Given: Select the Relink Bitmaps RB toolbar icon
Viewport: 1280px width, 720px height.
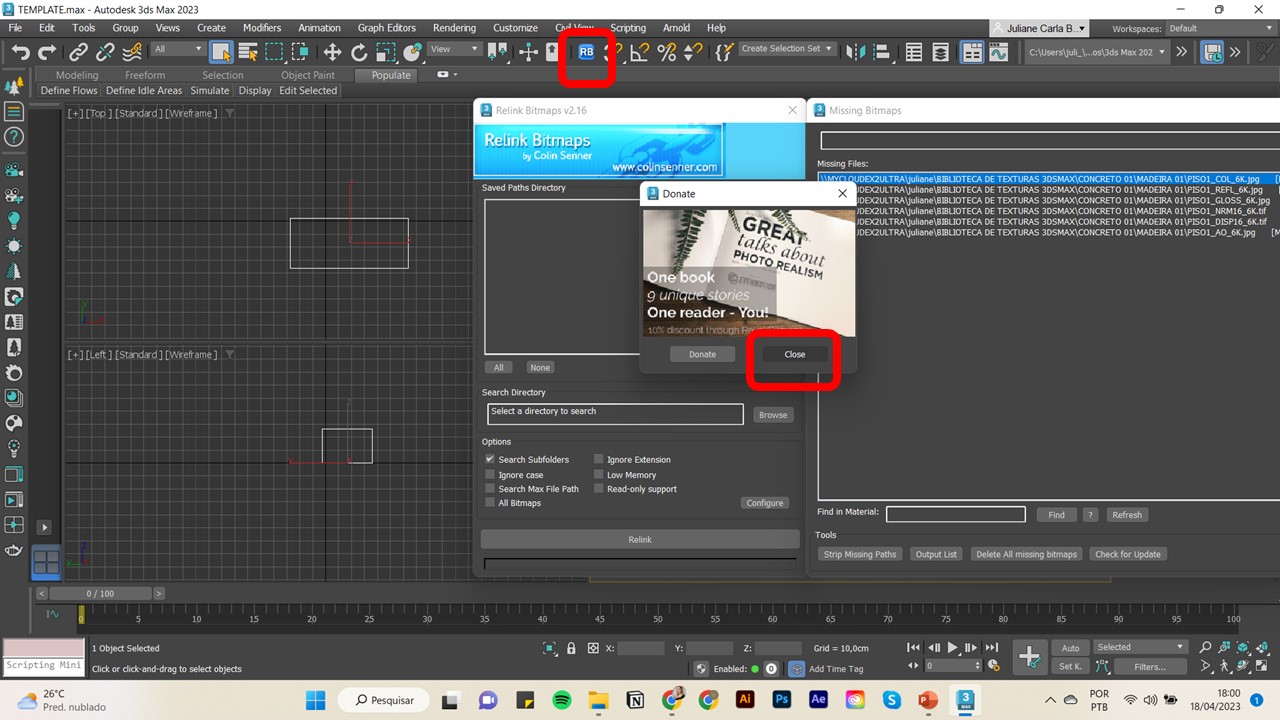Looking at the screenshot, I should 586,52.
